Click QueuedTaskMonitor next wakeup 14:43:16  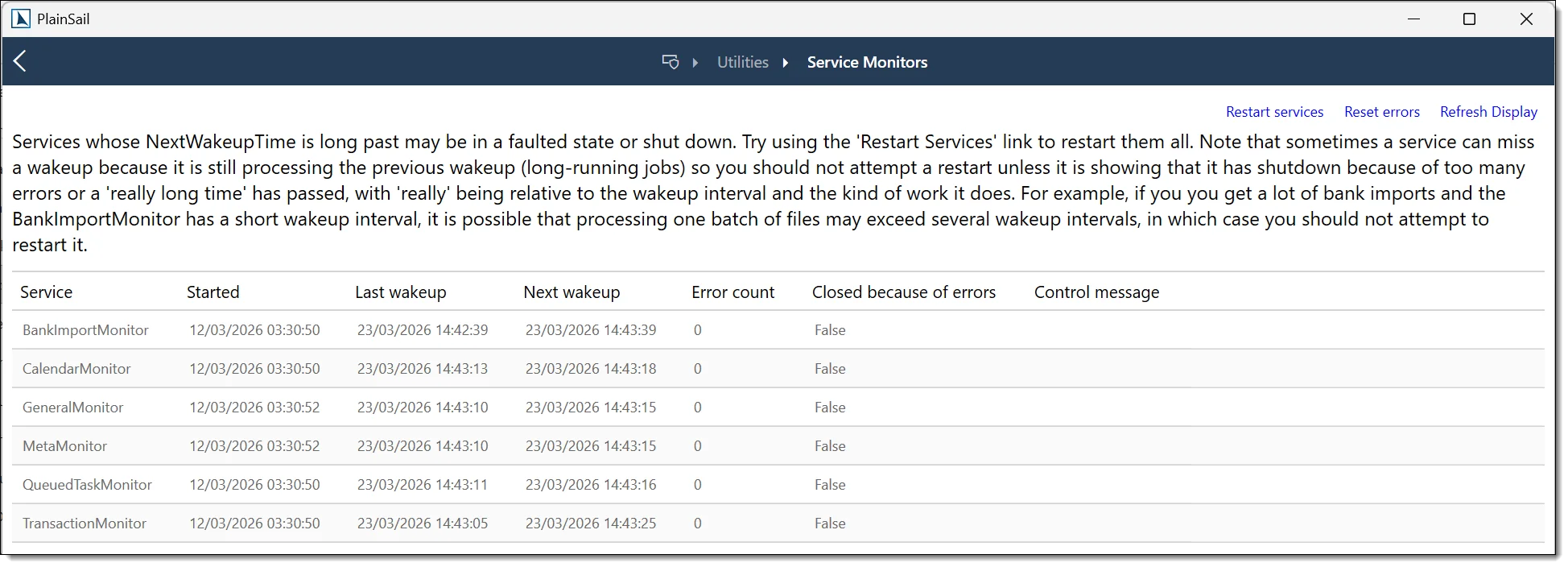(x=591, y=485)
